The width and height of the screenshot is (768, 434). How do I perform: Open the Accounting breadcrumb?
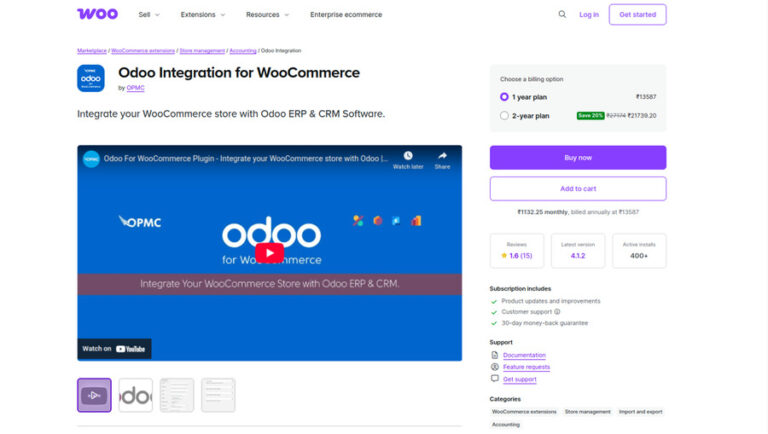[243, 51]
